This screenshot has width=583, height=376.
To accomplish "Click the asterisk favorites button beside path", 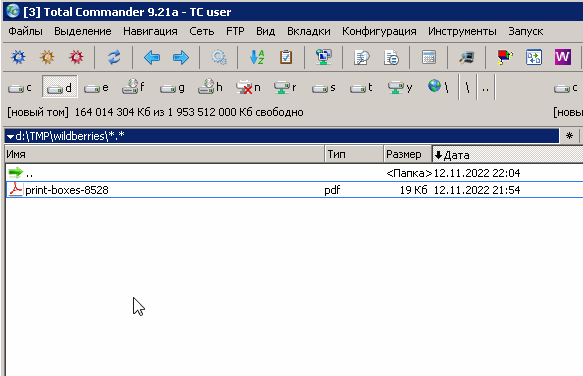I will click(569, 136).
